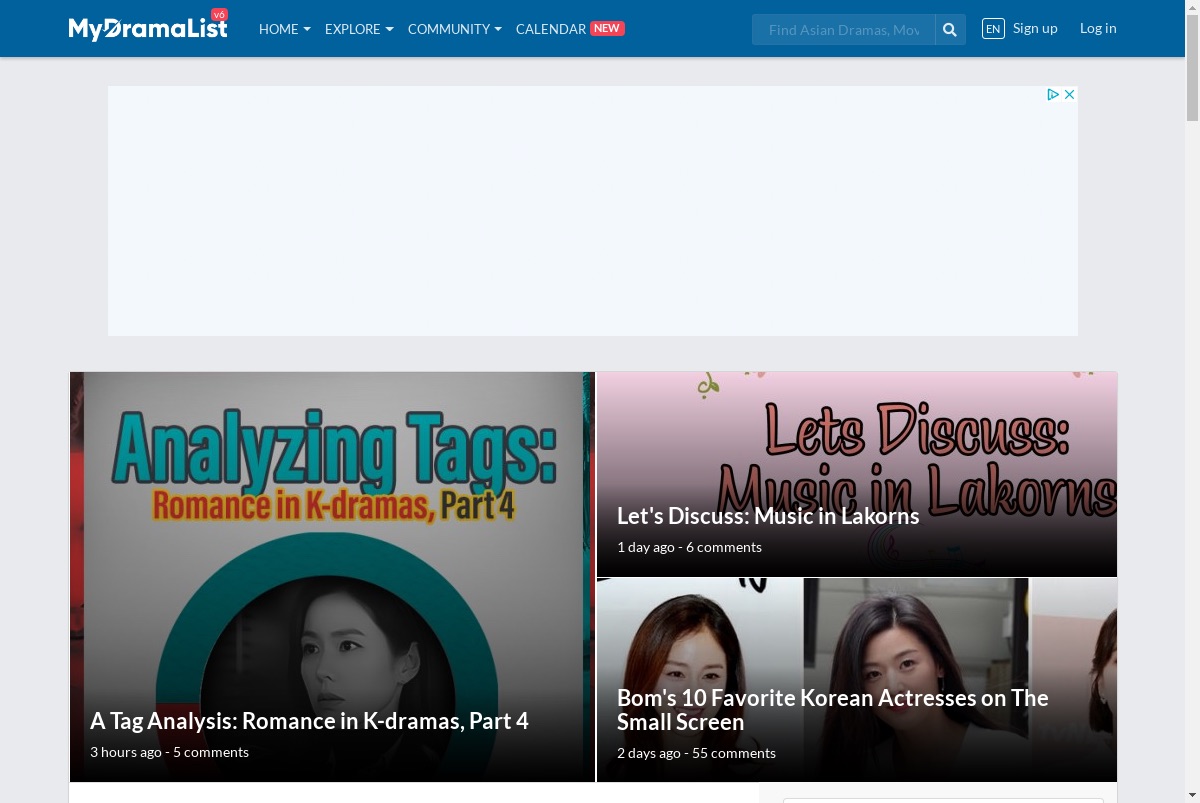Click '3 hours ago - 5 comments' text

pyautogui.click(x=169, y=752)
